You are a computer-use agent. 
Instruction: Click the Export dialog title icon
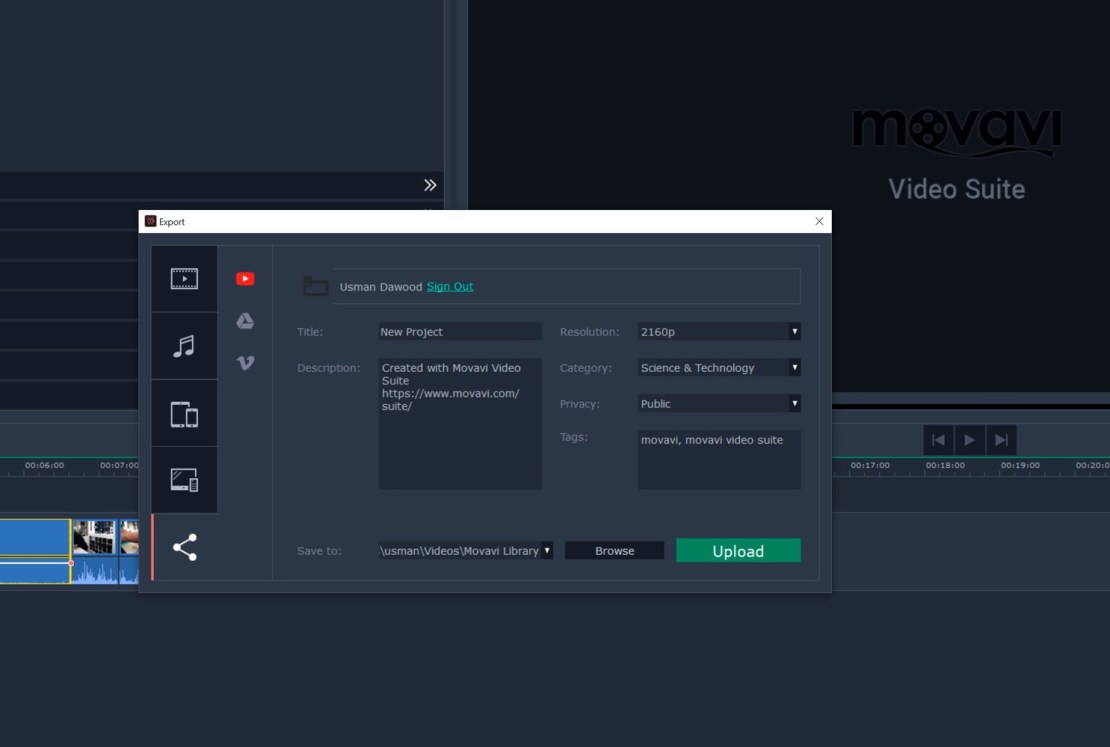(150, 221)
